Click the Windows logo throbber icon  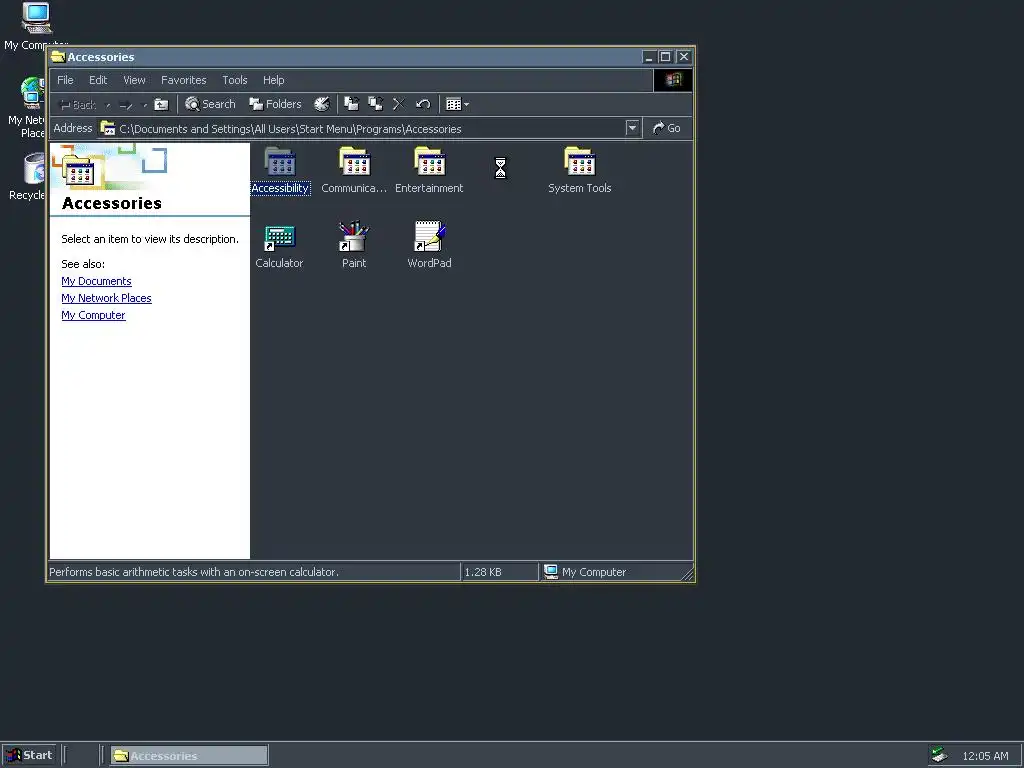pyautogui.click(x=673, y=80)
